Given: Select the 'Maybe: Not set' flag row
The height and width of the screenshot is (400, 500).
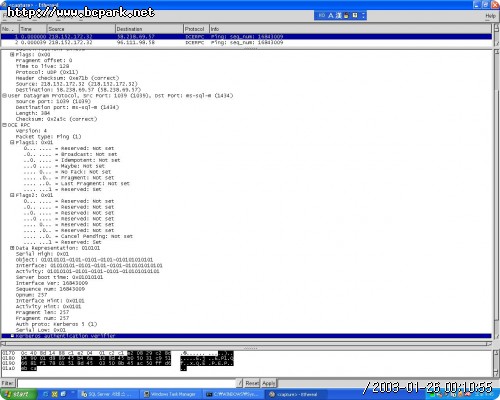Looking at the screenshot, I should tap(64, 166).
